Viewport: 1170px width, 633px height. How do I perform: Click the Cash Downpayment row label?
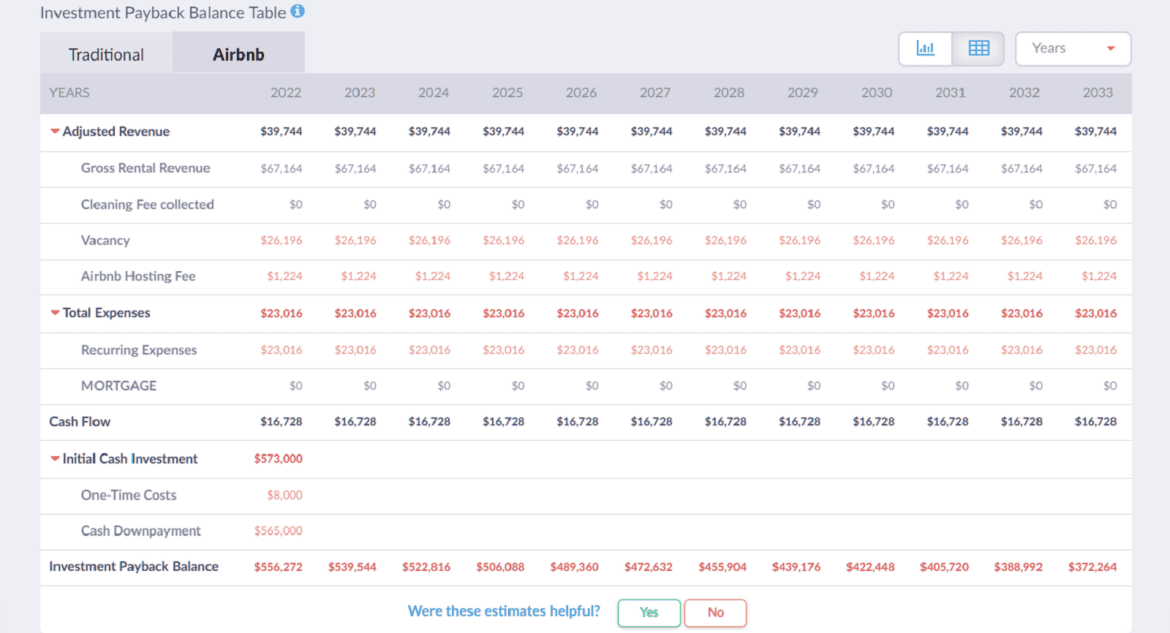pos(140,530)
